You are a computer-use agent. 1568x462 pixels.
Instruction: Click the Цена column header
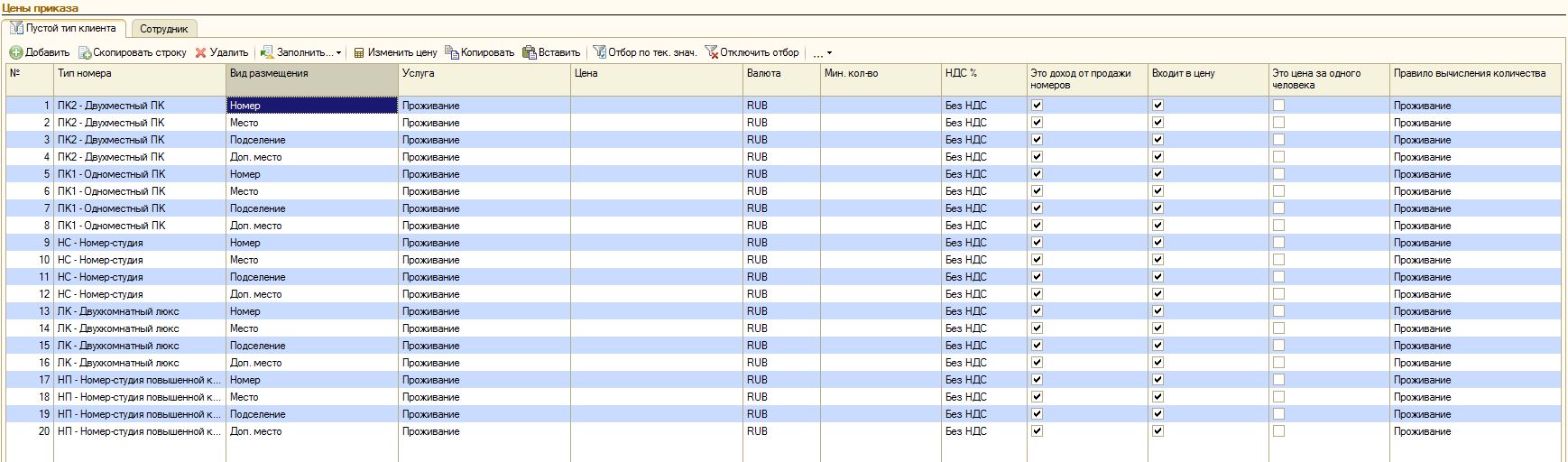point(657,79)
